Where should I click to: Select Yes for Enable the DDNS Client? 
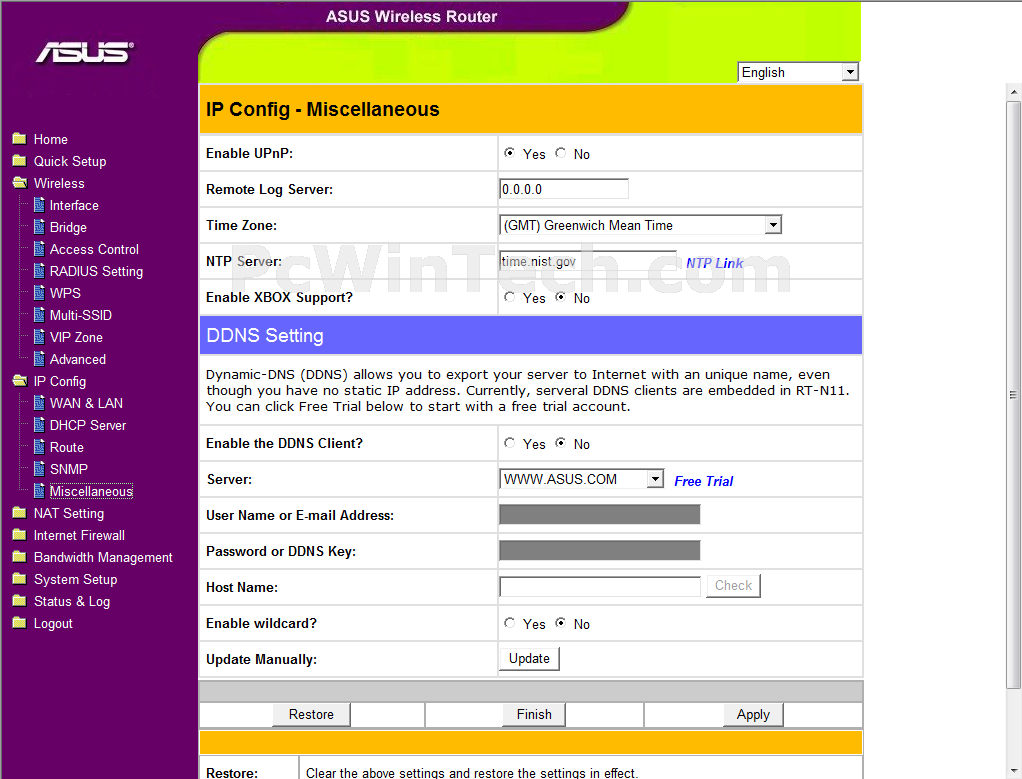pos(510,443)
